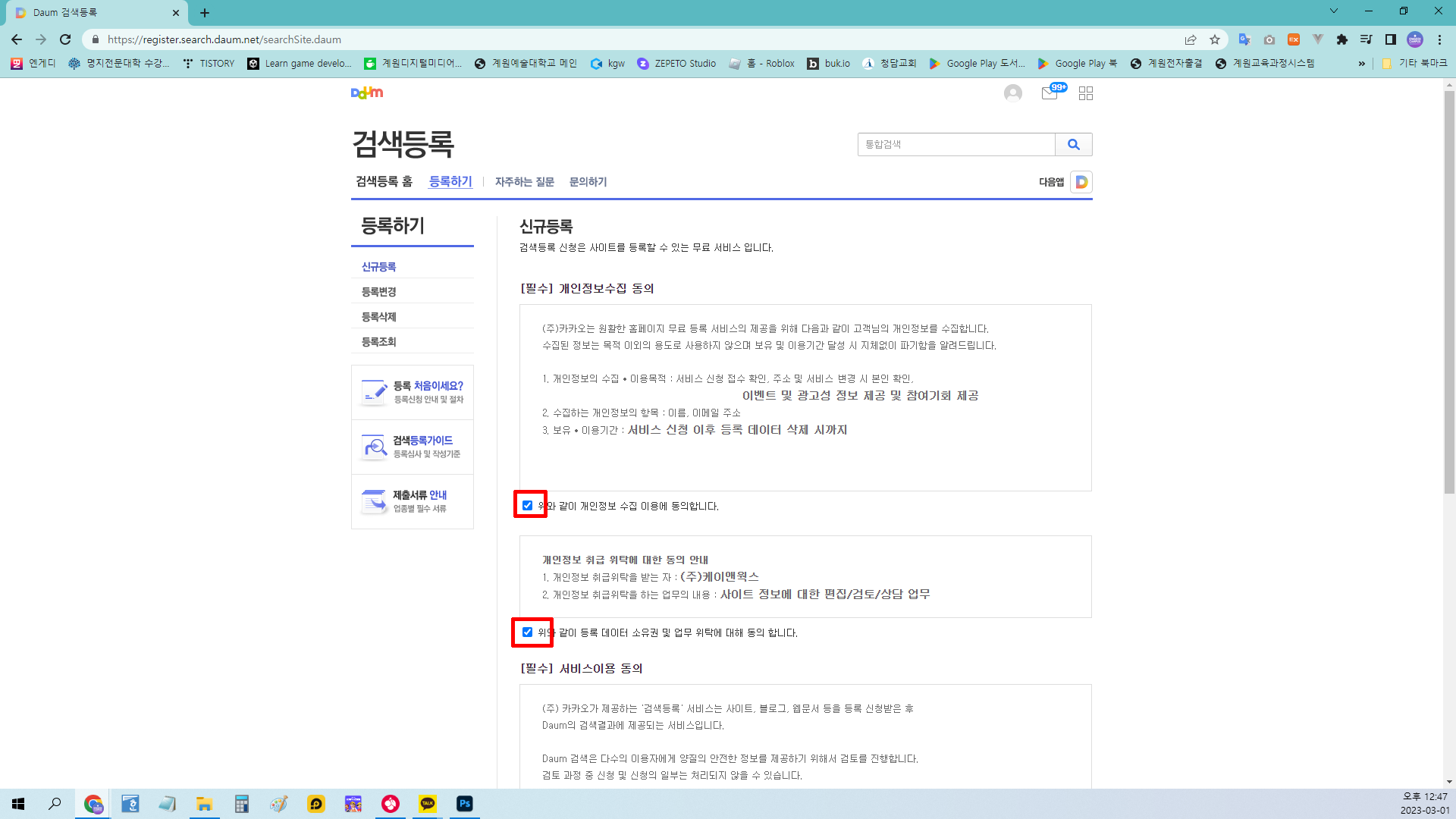
Task: Bookmark page with the star icon
Action: (x=1215, y=39)
